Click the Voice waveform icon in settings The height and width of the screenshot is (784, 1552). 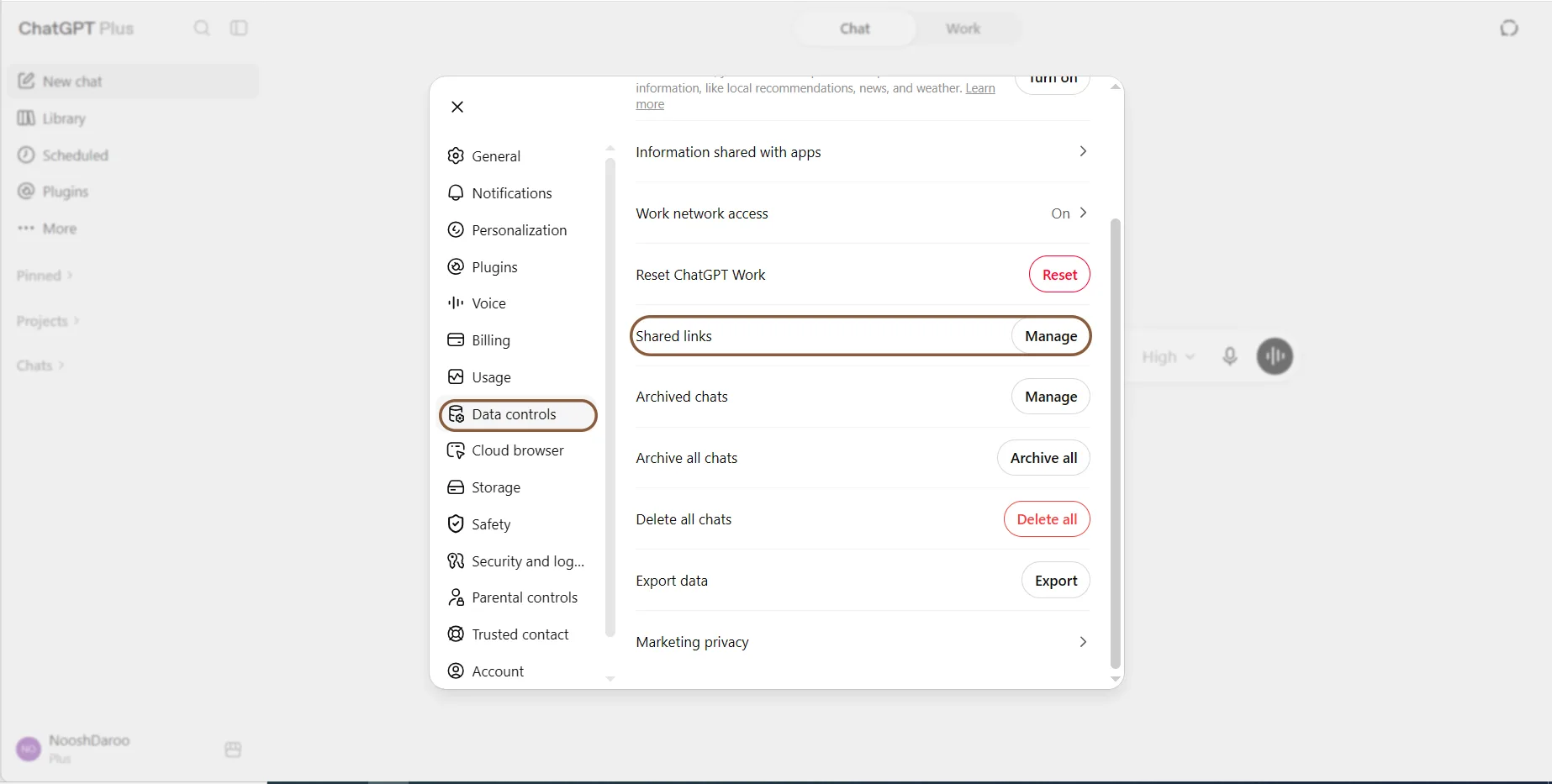(x=456, y=303)
